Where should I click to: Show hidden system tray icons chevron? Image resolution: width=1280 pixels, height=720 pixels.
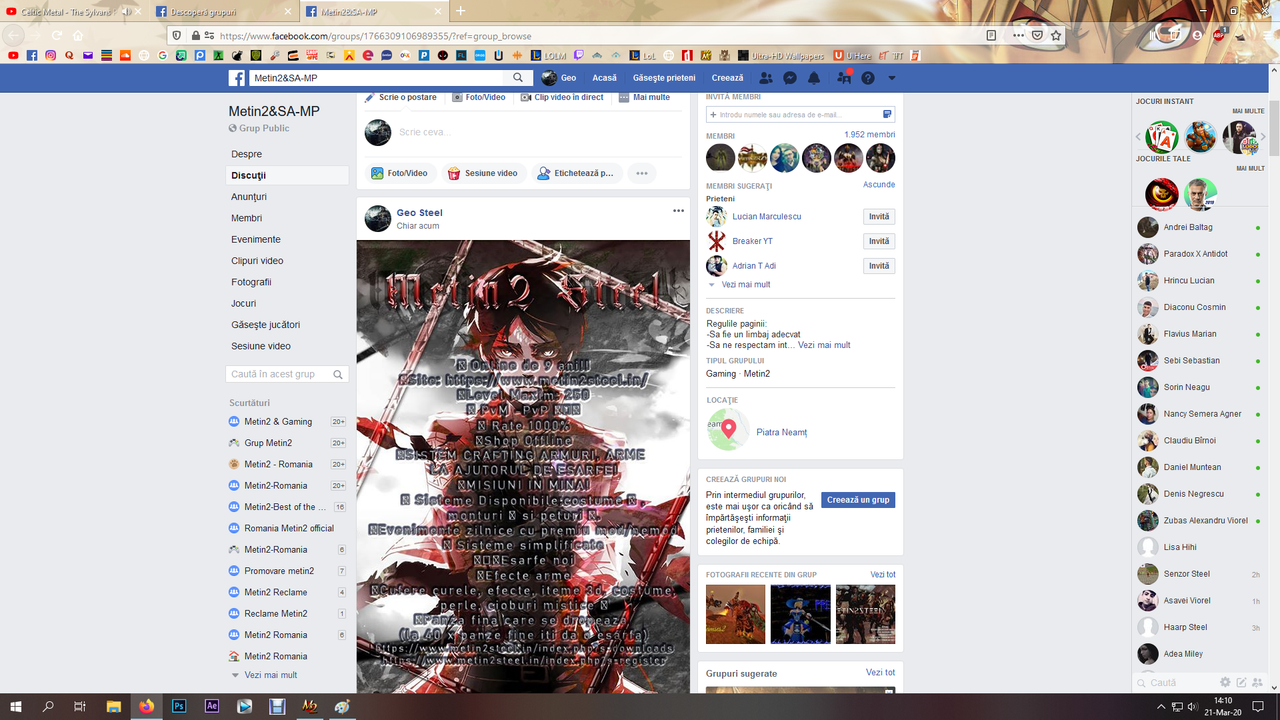(1161, 706)
